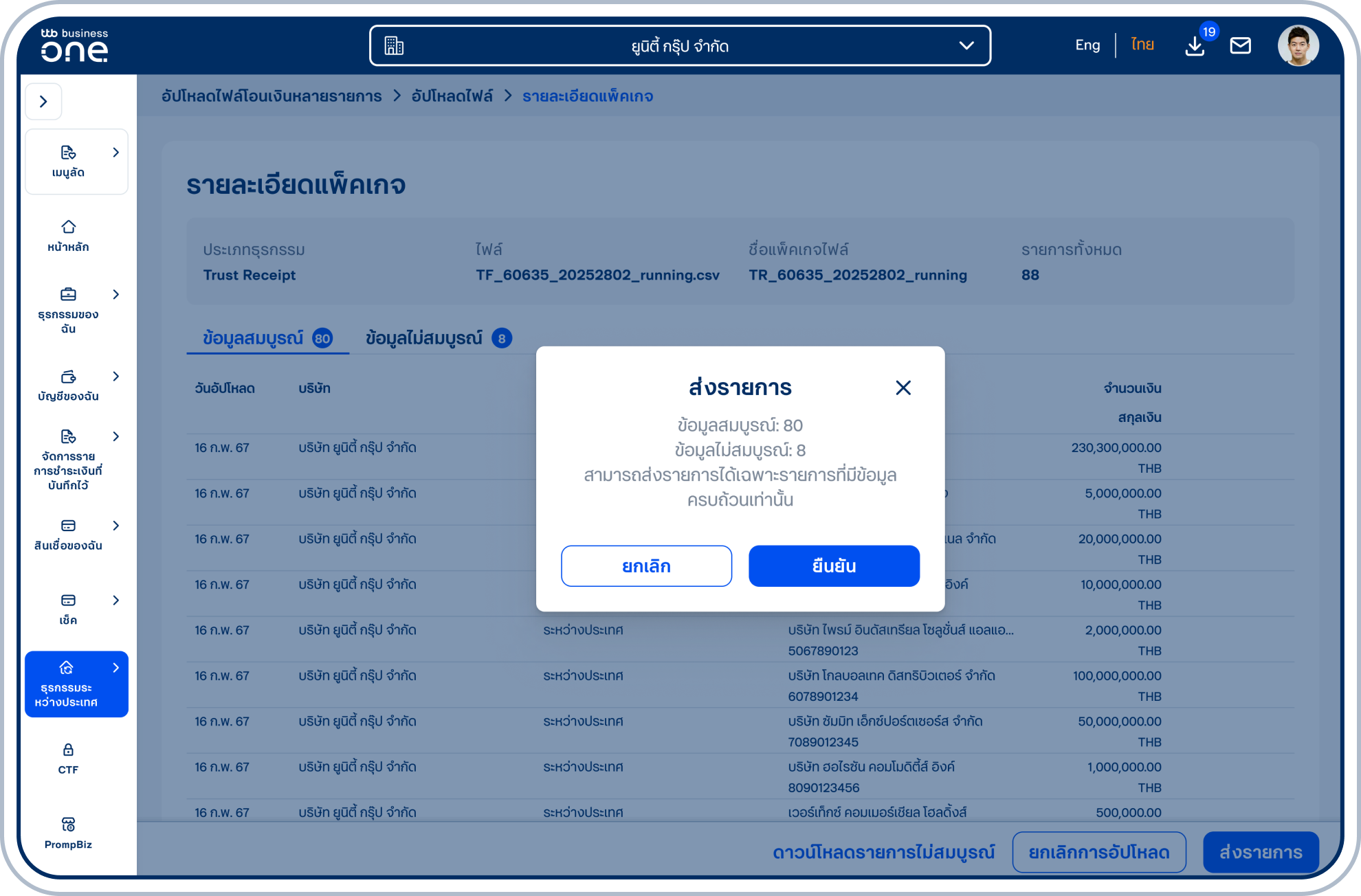Click the CTF lock icon
The image size is (1361, 896).
click(68, 750)
